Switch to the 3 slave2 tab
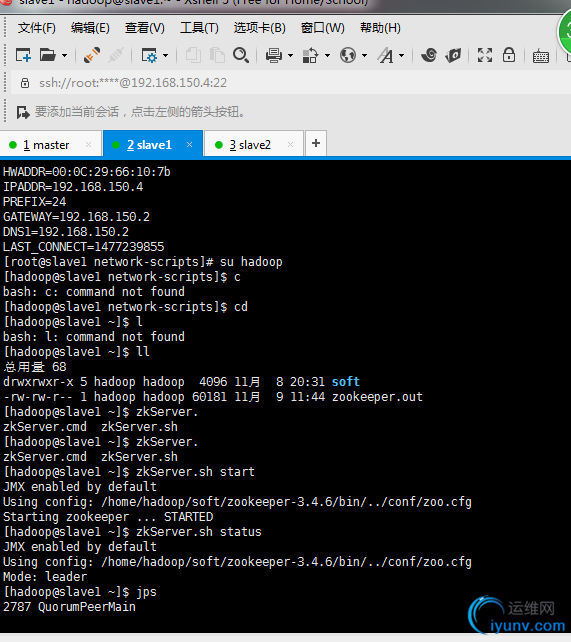Viewport: 571px width, 642px height. click(250, 145)
